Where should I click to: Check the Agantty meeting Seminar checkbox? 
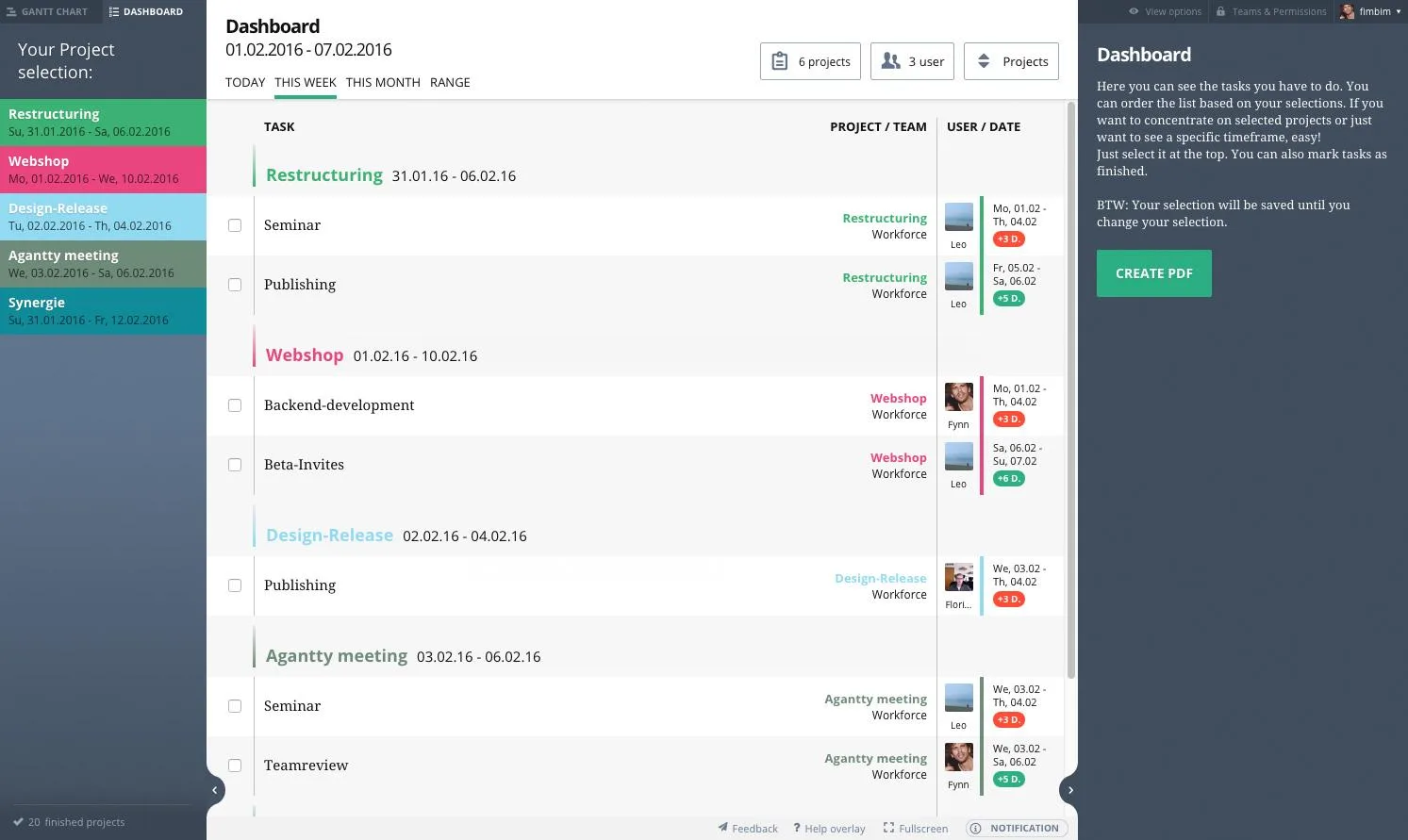[x=235, y=706]
